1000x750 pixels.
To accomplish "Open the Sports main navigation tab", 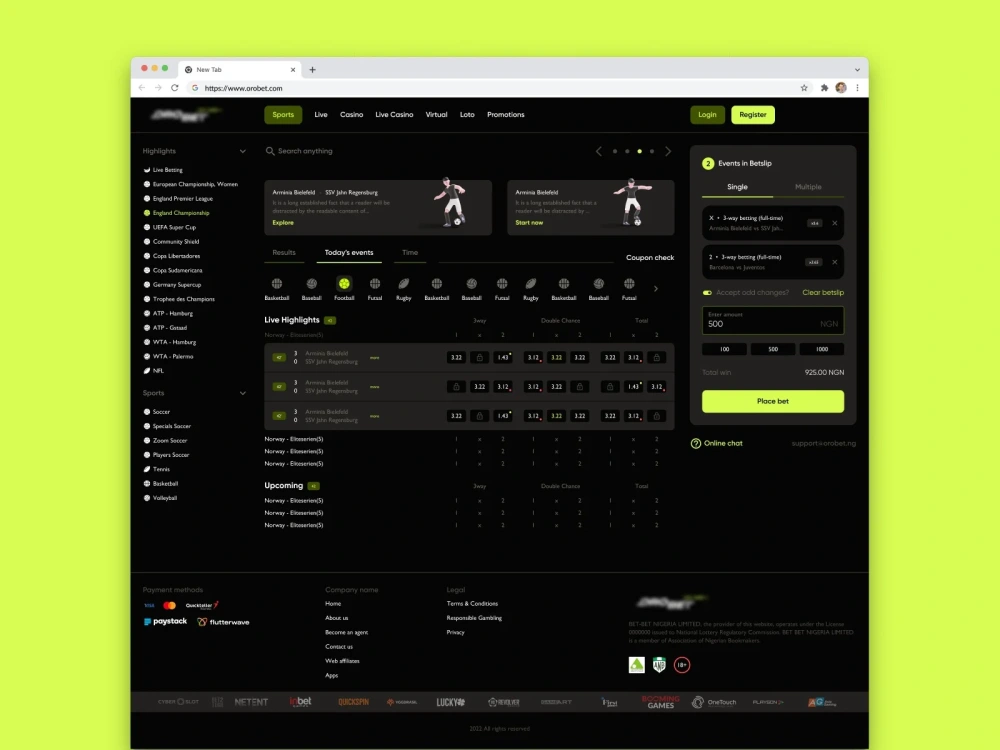I will (283, 115).
